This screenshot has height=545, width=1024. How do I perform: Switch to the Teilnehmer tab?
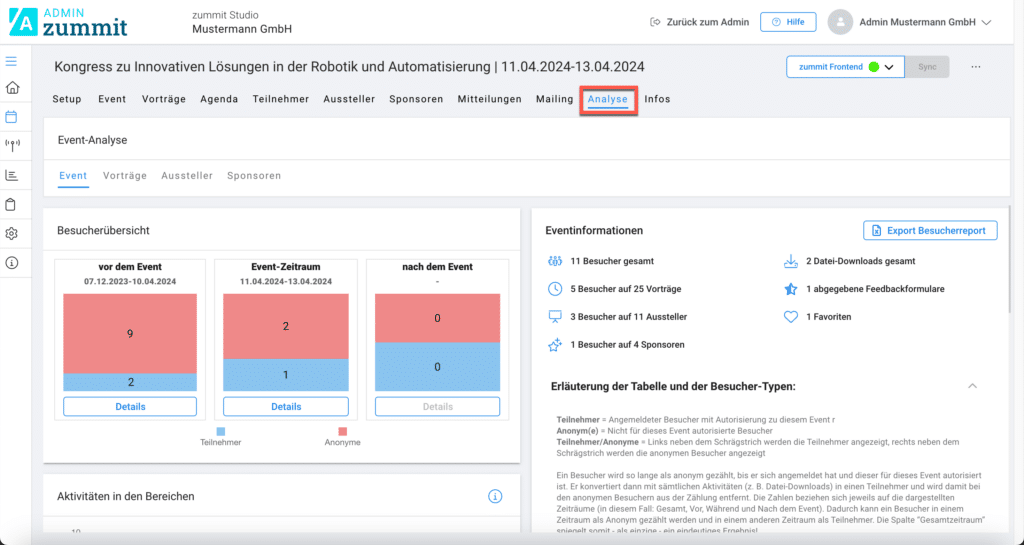tap(281, 99)
